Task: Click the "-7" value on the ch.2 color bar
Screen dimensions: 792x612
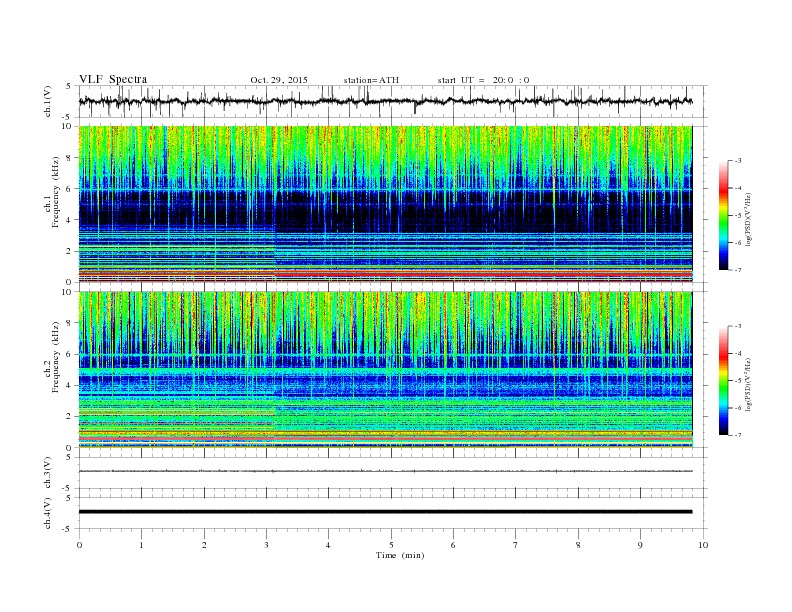Action: [737, 435]
